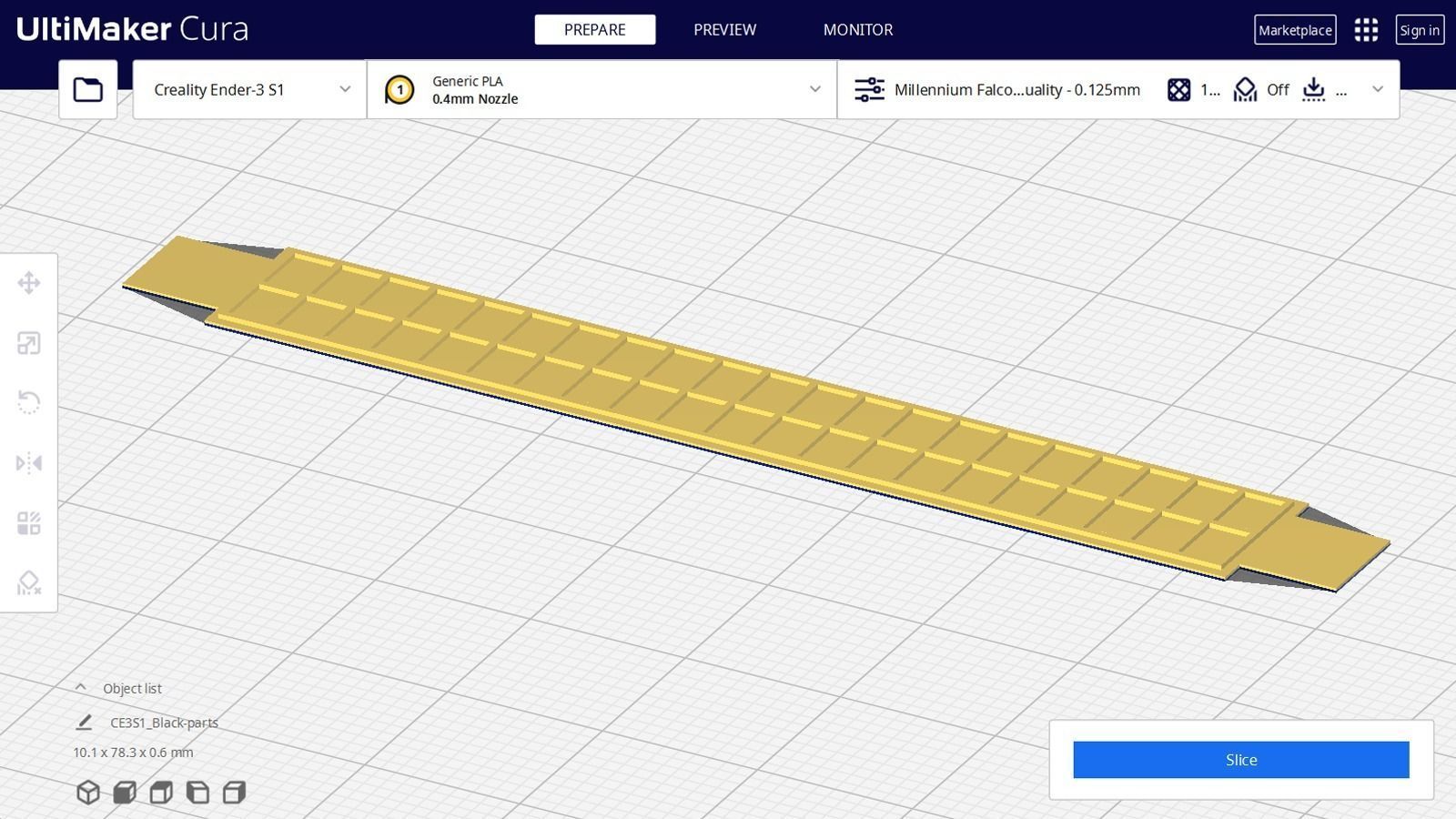The image size is (1456, 819).
Task: Open the Marketplace
Action: [1295, 30]
